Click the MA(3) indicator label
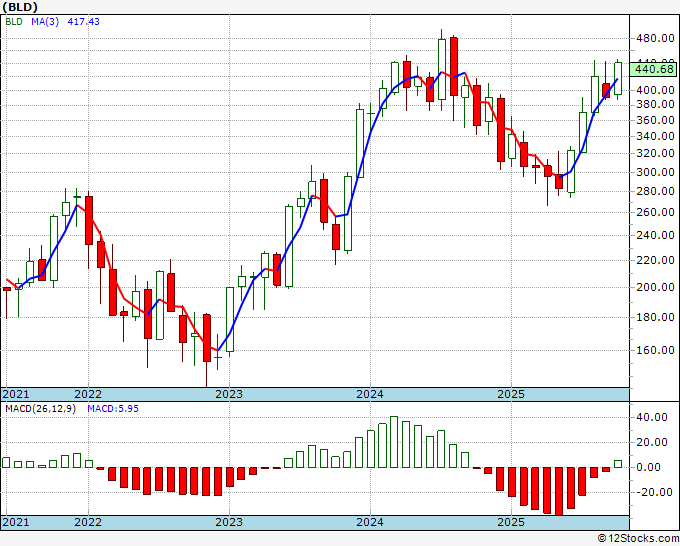Screen dimensions: 680x546 coord(45,21)
